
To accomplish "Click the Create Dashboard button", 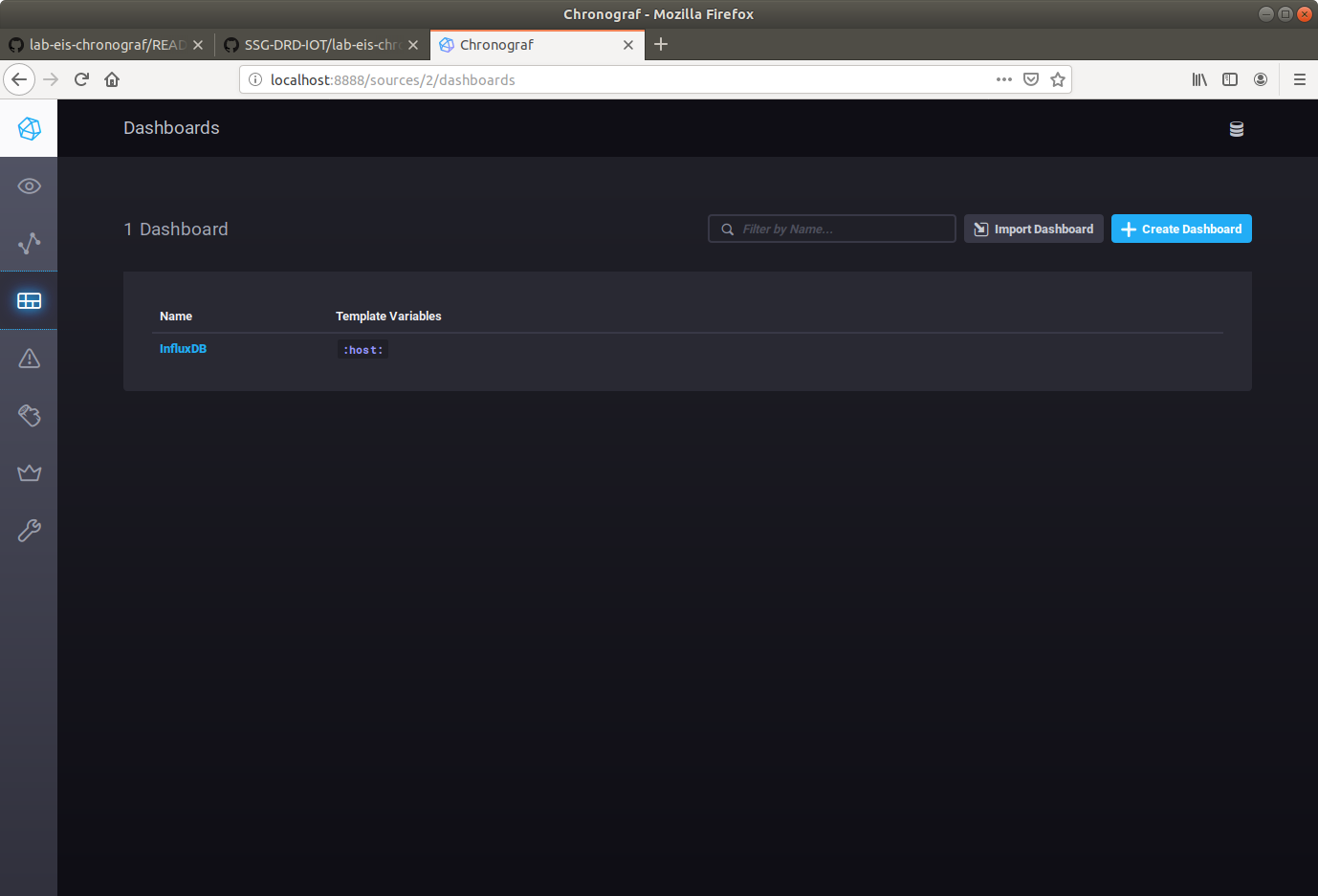I will point(1181,229).
